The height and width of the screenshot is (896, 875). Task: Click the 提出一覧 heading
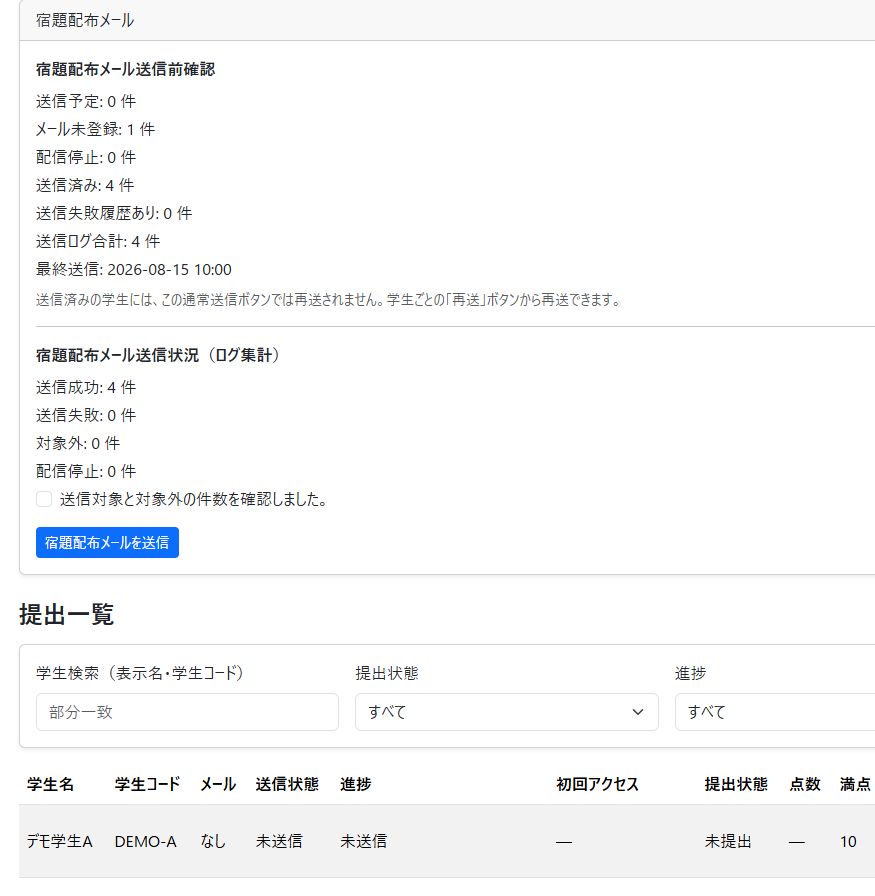66,614
